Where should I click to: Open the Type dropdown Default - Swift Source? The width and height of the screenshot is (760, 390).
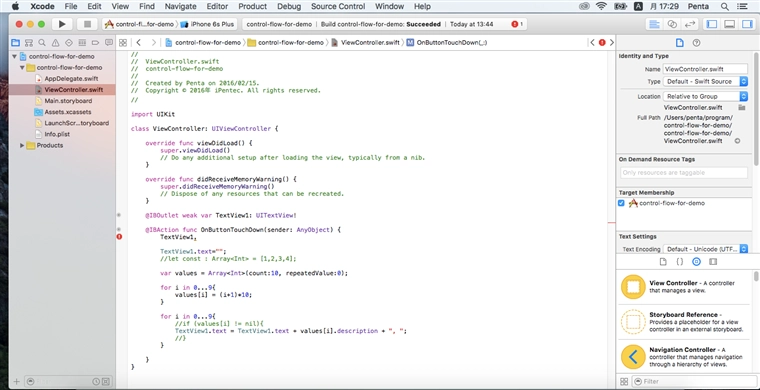point(705,82)
